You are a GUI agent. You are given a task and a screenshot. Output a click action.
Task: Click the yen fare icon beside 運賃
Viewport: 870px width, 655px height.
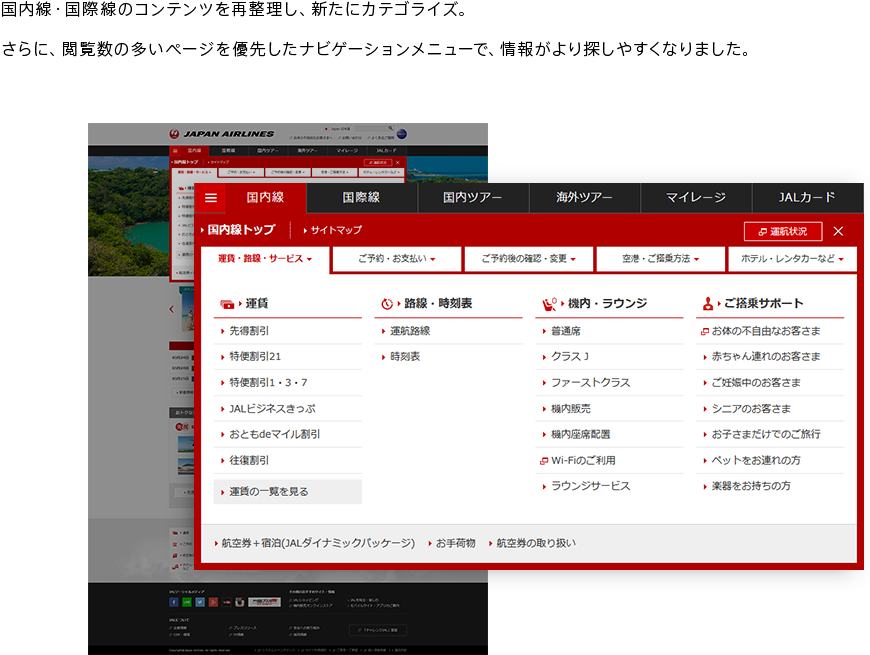click(228, 301)
